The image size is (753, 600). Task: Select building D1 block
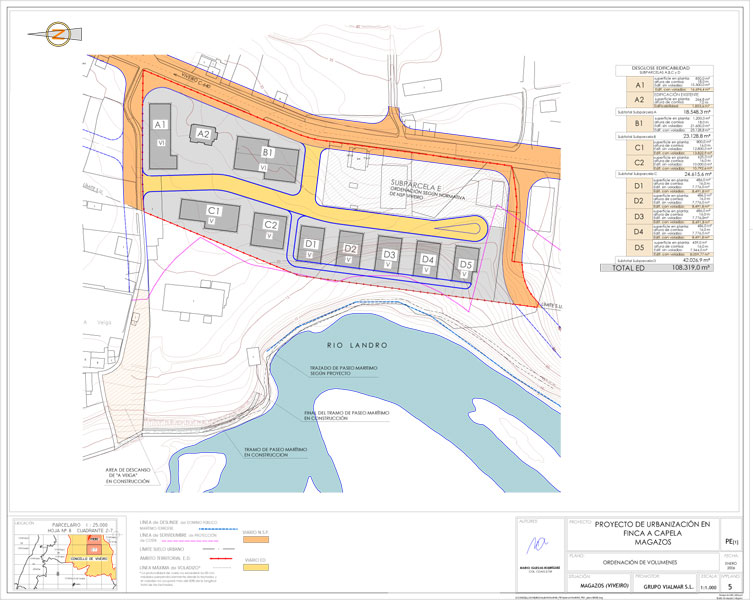[x=311, y=247]
